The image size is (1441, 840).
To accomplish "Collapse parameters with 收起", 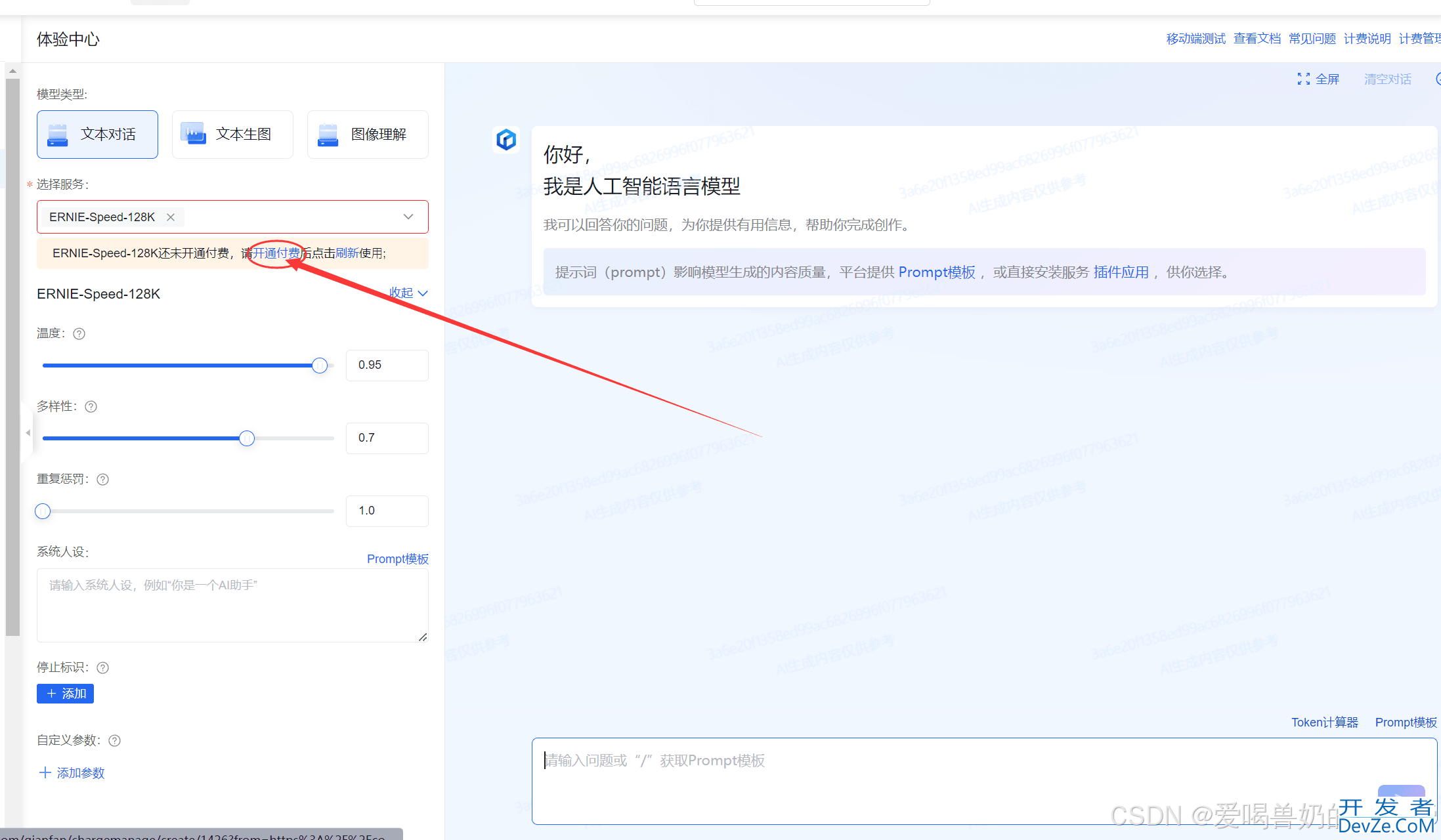I will tap(408, 293).
